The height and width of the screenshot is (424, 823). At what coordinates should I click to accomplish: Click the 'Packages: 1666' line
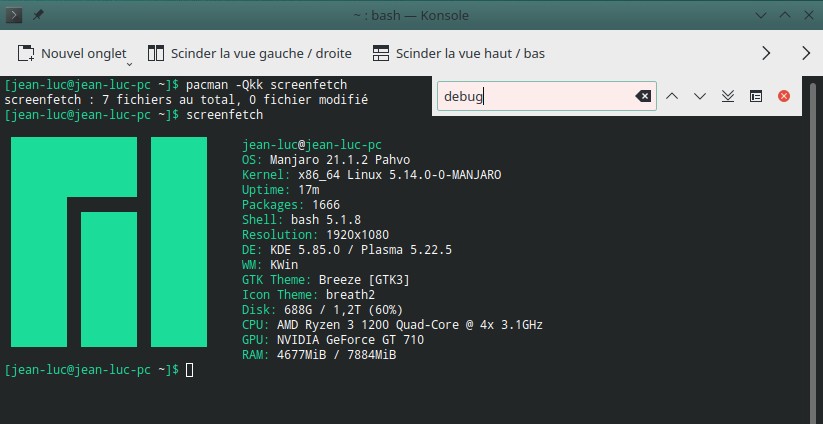click(291, 205)
